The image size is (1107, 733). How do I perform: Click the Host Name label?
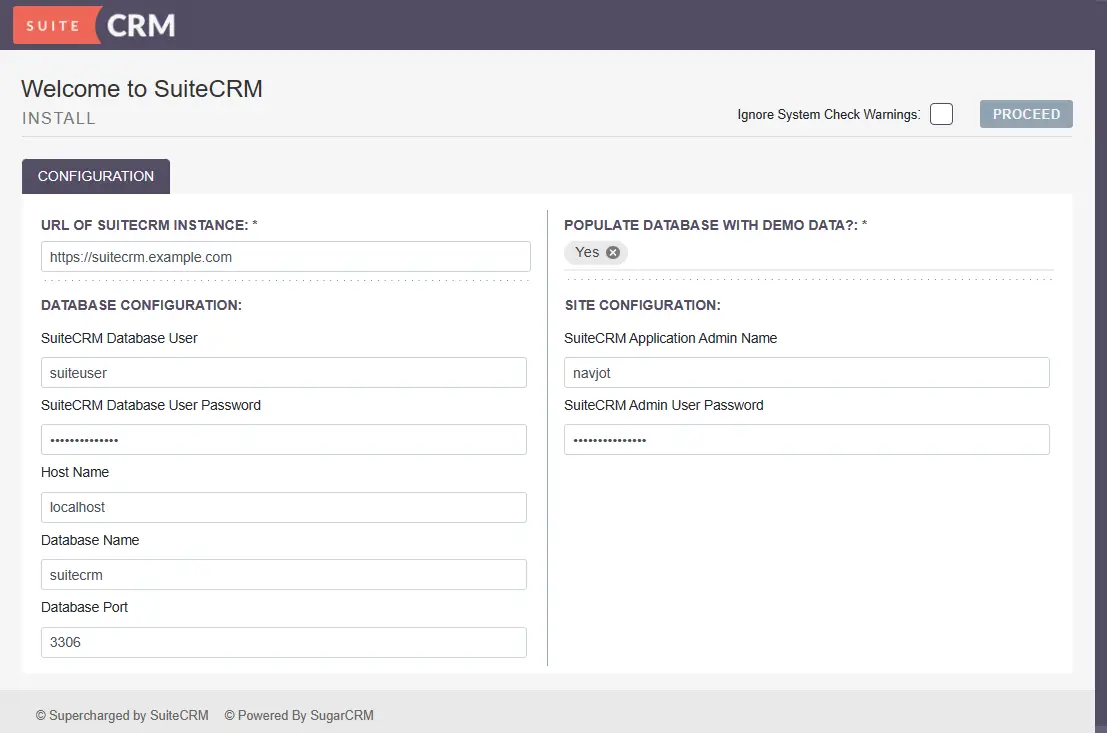[75, 472]
